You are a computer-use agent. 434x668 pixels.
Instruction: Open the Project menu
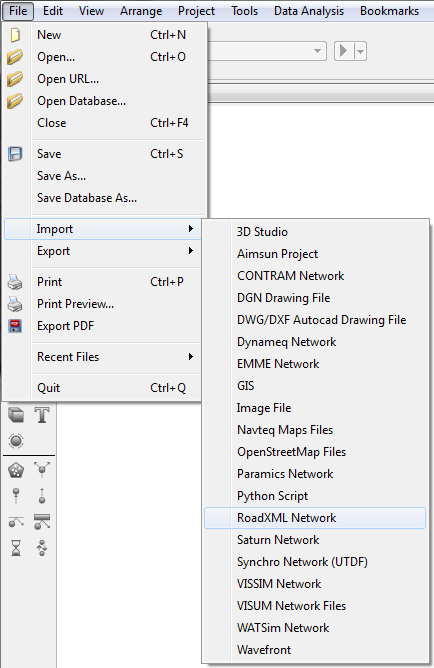click(196, 11)
